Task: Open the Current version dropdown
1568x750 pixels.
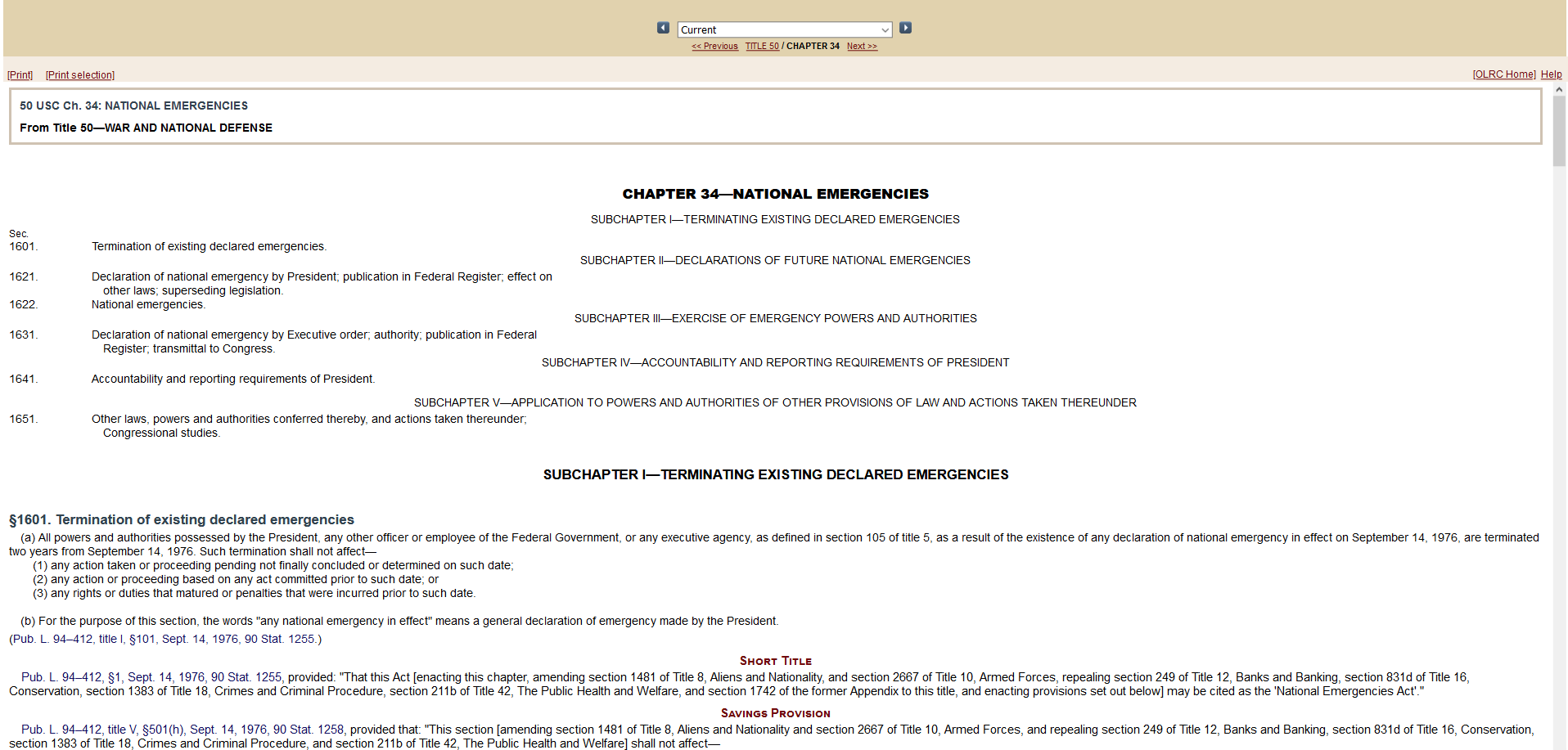Action: click(785, 29)
